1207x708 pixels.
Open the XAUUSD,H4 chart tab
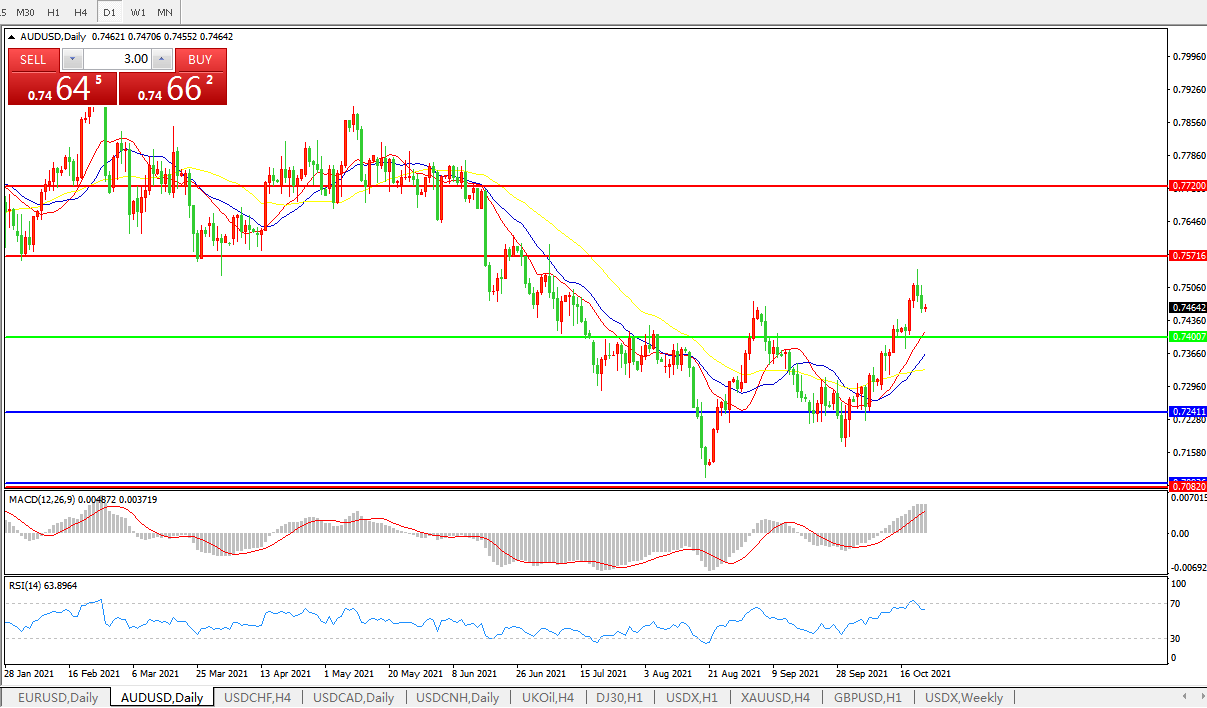[x=775, y=698]
